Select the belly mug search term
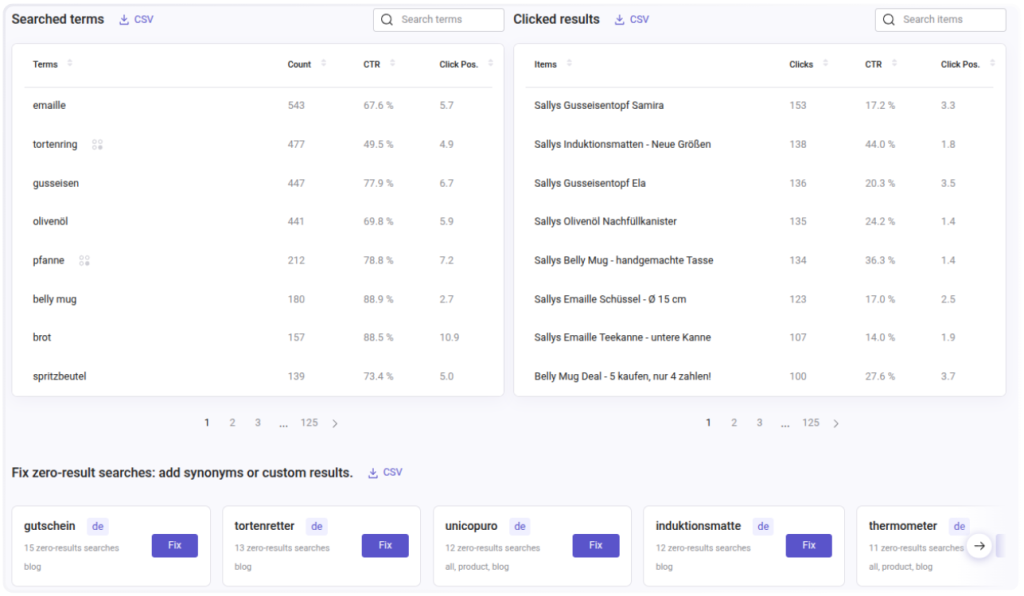The width and height of the screenshot is (1024, 596). tap(54, 299)
